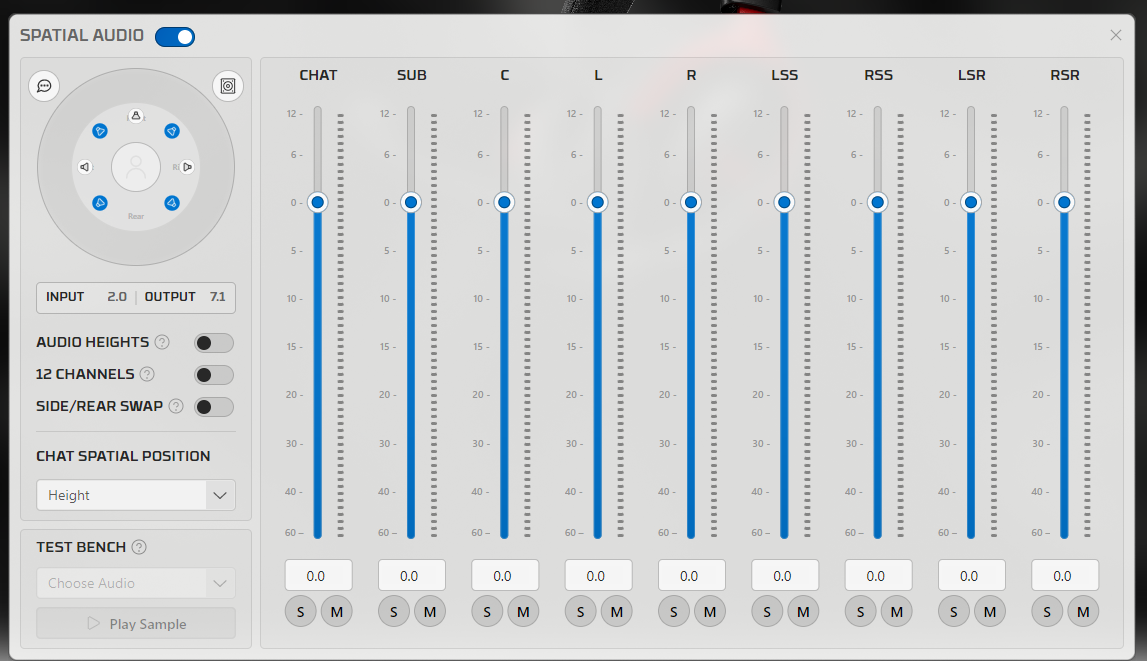This screenshot has height=661, width=1147.
Task: Select the front-left speaker in the circle
Action: click(x=100, y=131)
